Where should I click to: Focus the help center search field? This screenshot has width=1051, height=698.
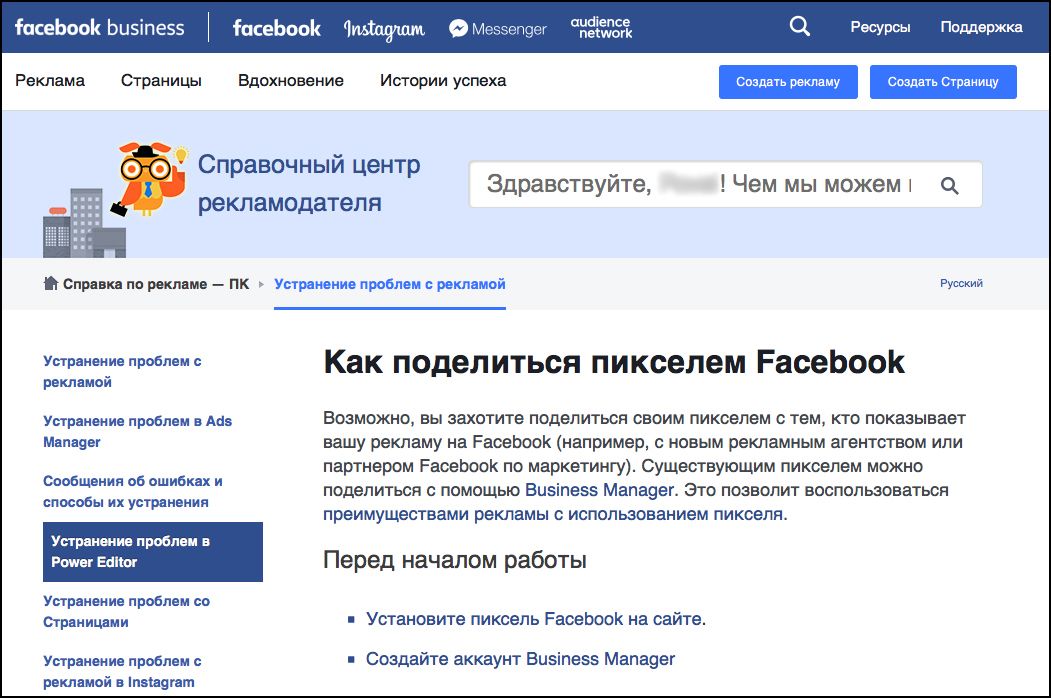725,184
